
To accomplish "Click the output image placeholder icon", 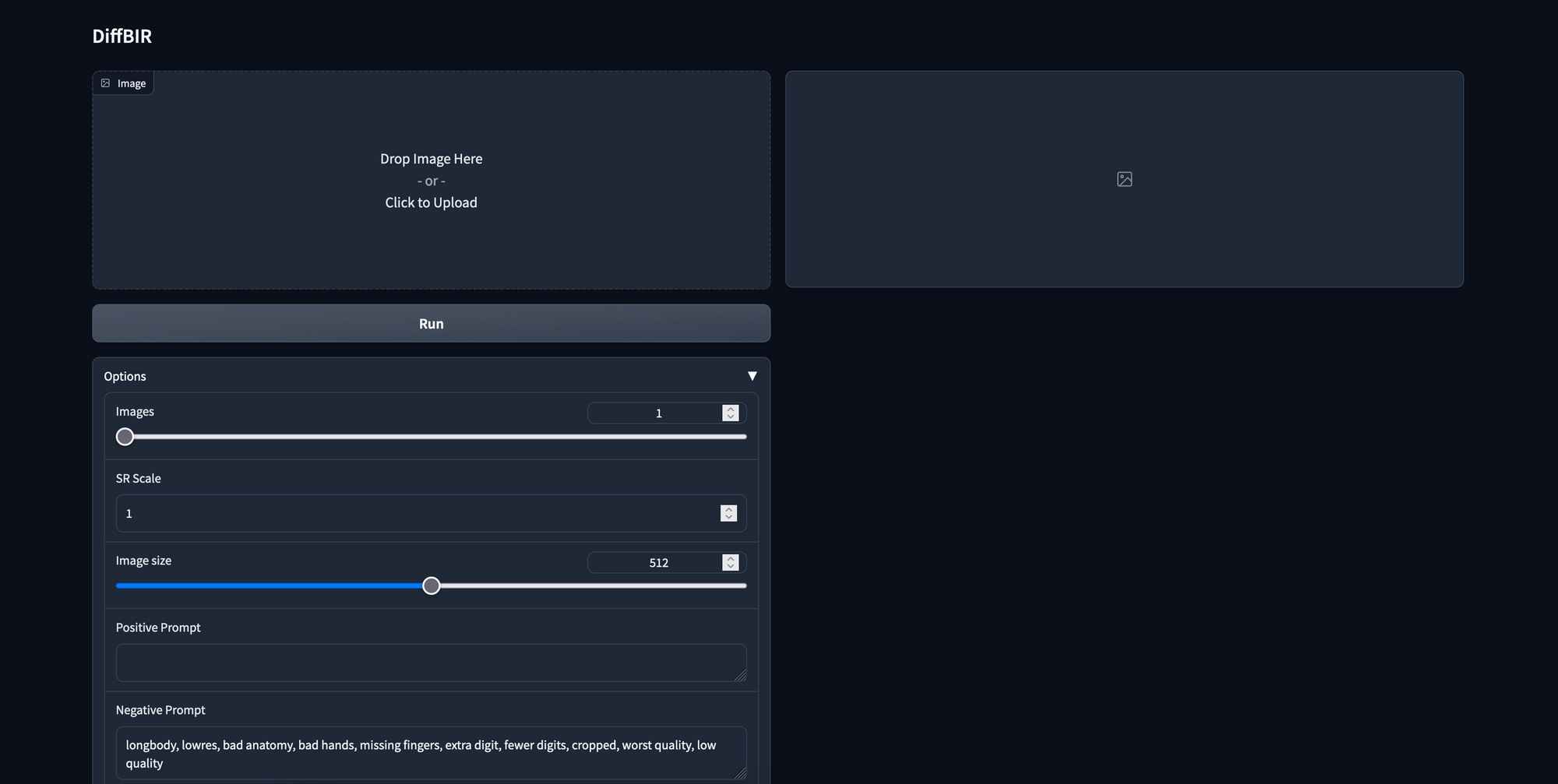I will point(1124,179).
